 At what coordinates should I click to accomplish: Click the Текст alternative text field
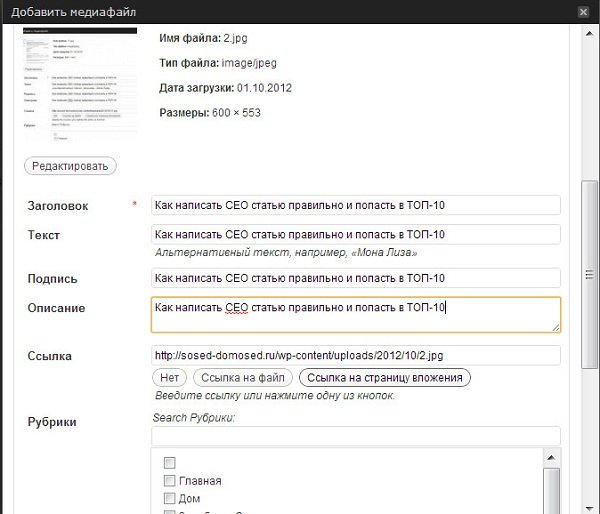356,234
